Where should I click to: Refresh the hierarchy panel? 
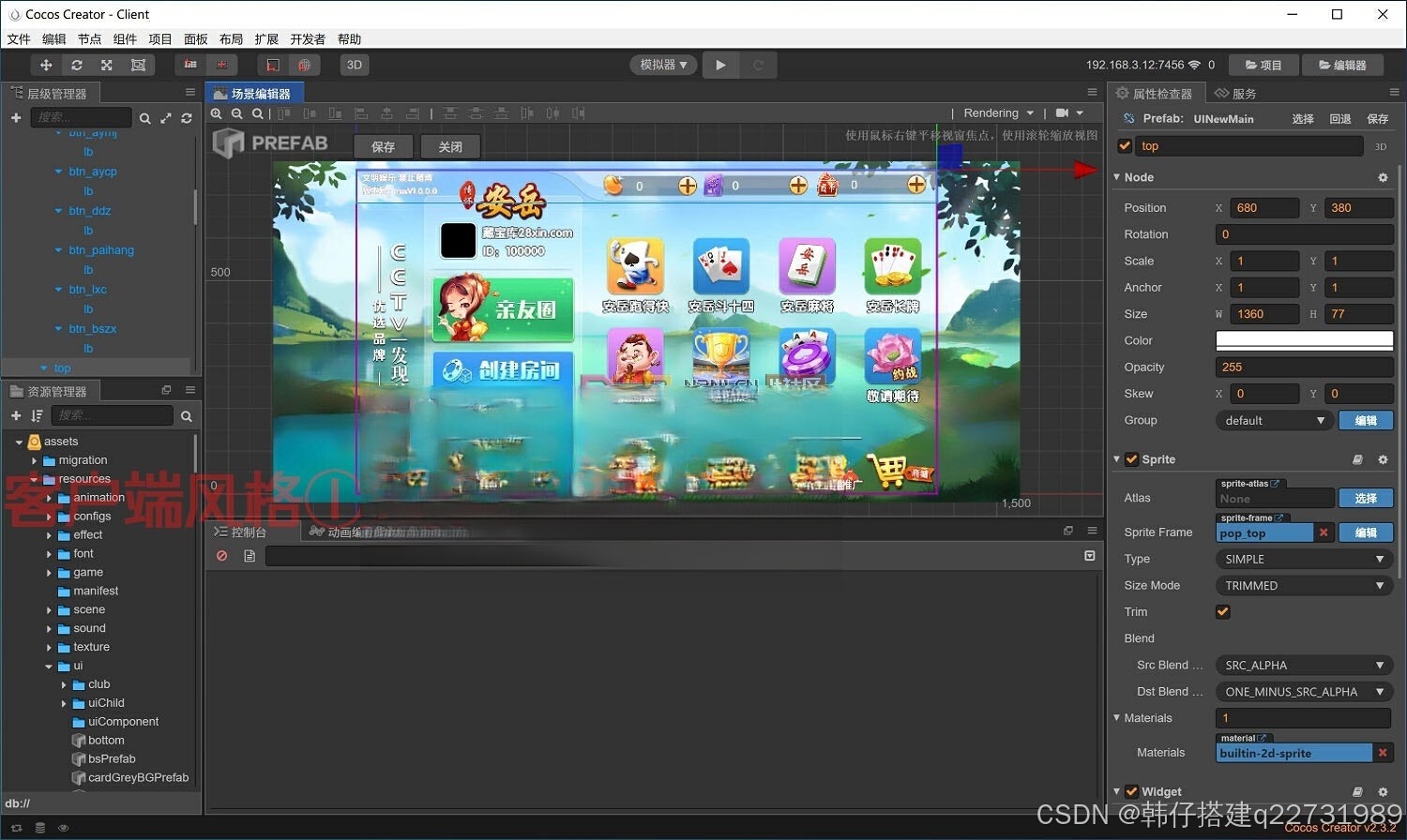click(x=187, y=118)
